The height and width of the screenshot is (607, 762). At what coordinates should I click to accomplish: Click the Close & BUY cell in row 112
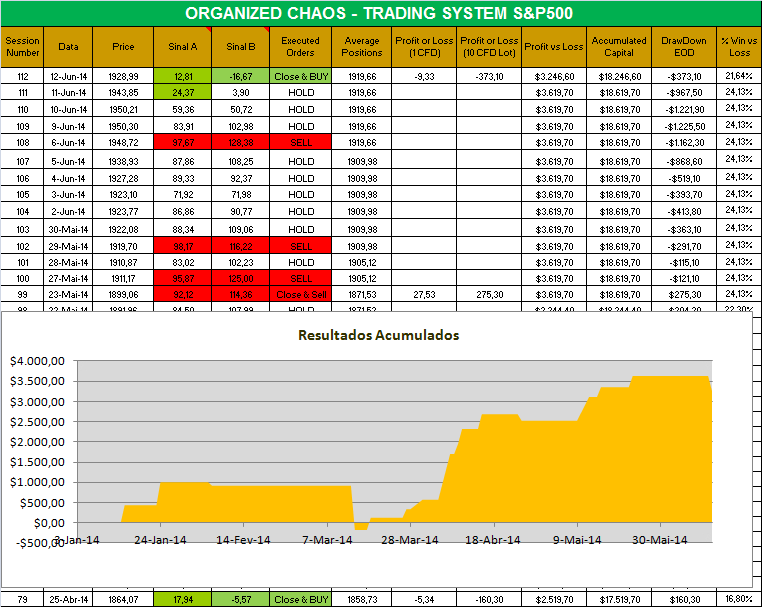click(301, 76)
